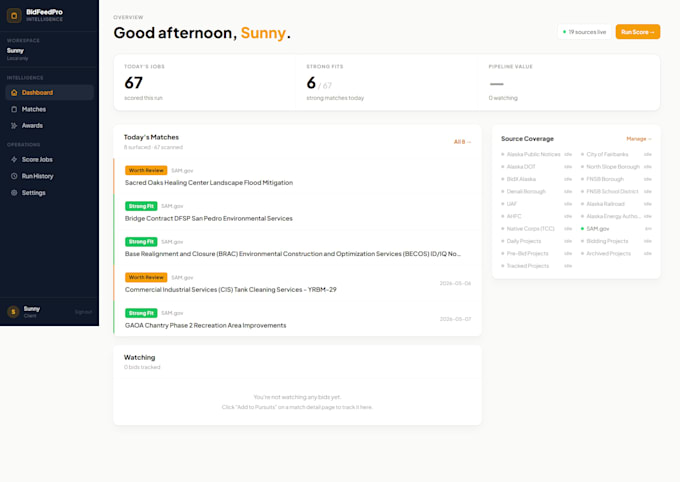Click the Settings gear icon
680x482 pixels.
click(x=14, y=193)
